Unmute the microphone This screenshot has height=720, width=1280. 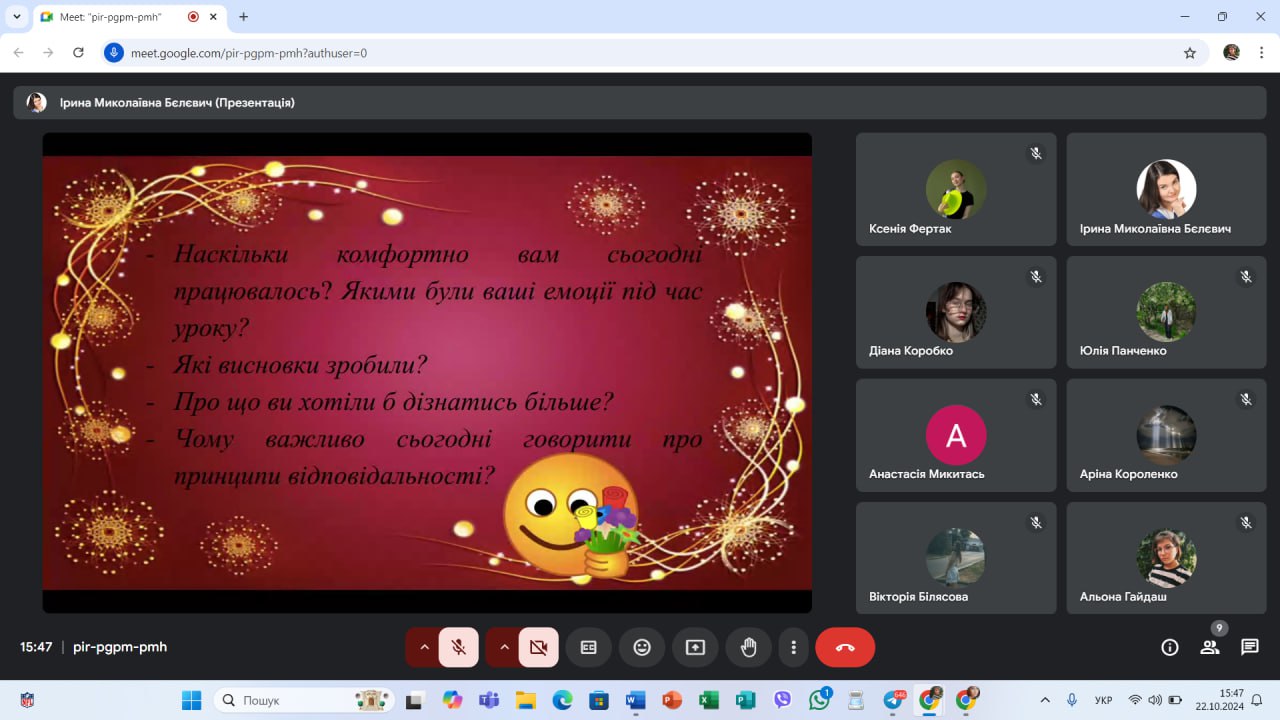click(459, 647)
